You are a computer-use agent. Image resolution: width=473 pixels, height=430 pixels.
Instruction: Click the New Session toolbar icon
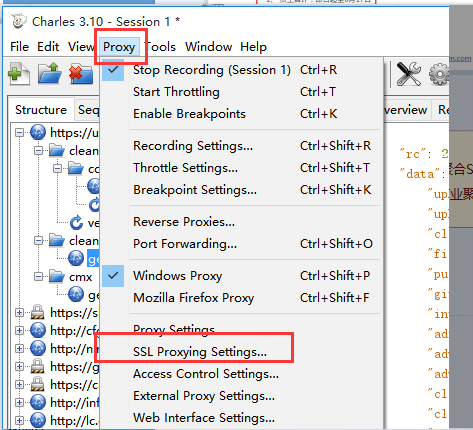point(19,73)
